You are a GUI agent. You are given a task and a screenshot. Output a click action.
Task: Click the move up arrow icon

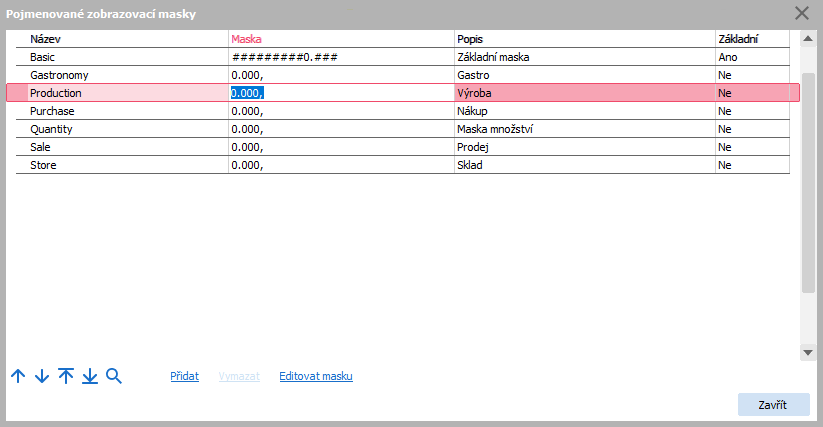click(18, 376)
